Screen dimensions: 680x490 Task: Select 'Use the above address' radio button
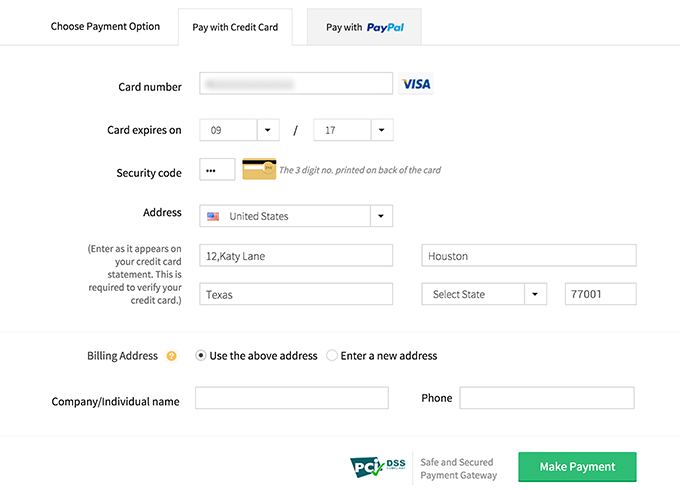[201, 355]
